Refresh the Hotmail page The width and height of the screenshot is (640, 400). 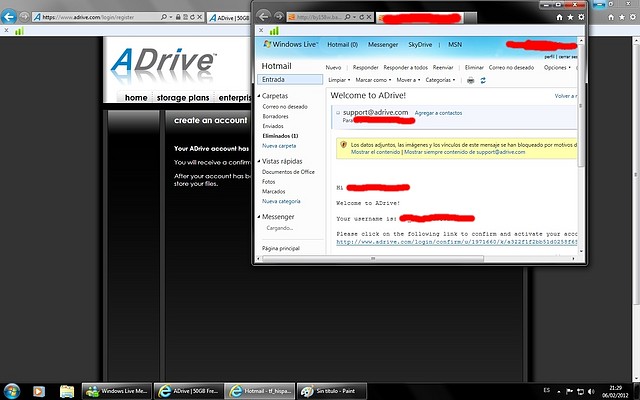click(361, 17)
